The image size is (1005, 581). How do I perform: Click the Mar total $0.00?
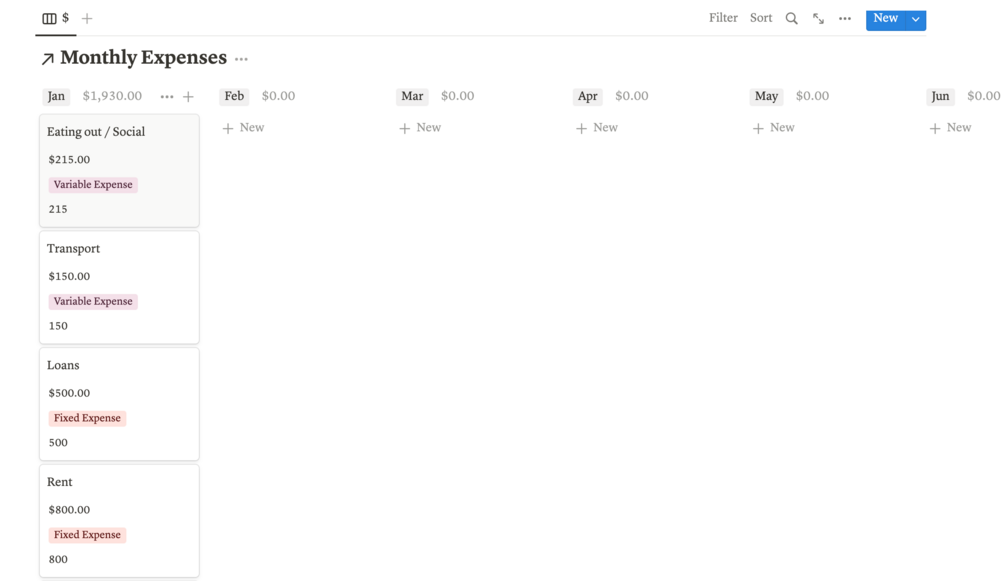458,96
